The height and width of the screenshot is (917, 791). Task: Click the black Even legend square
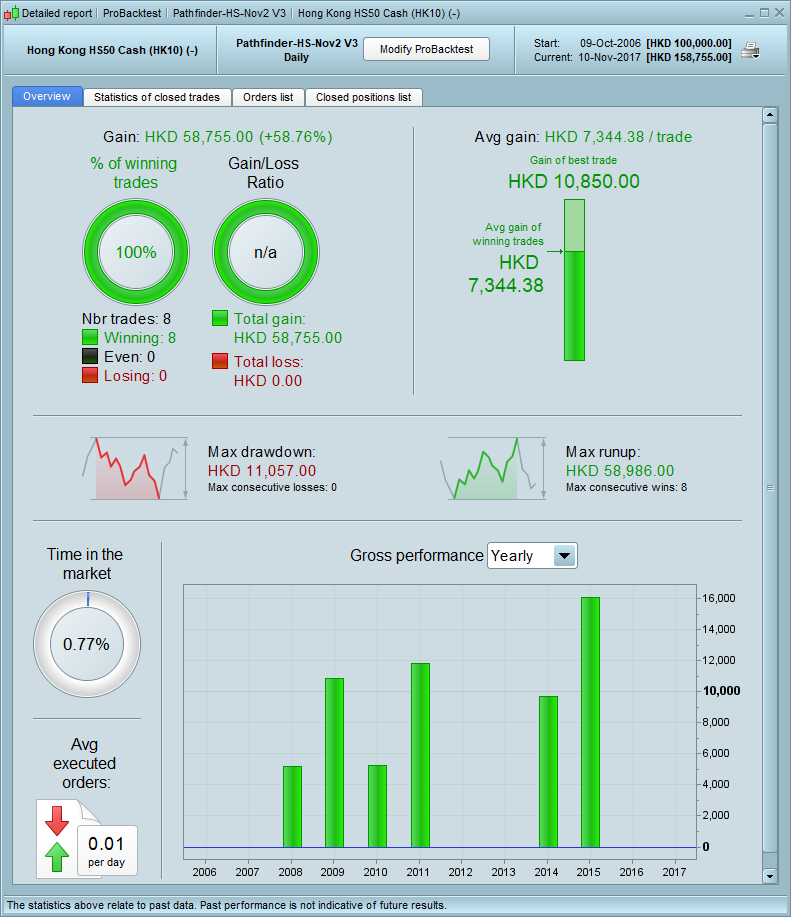pos(90,356)
